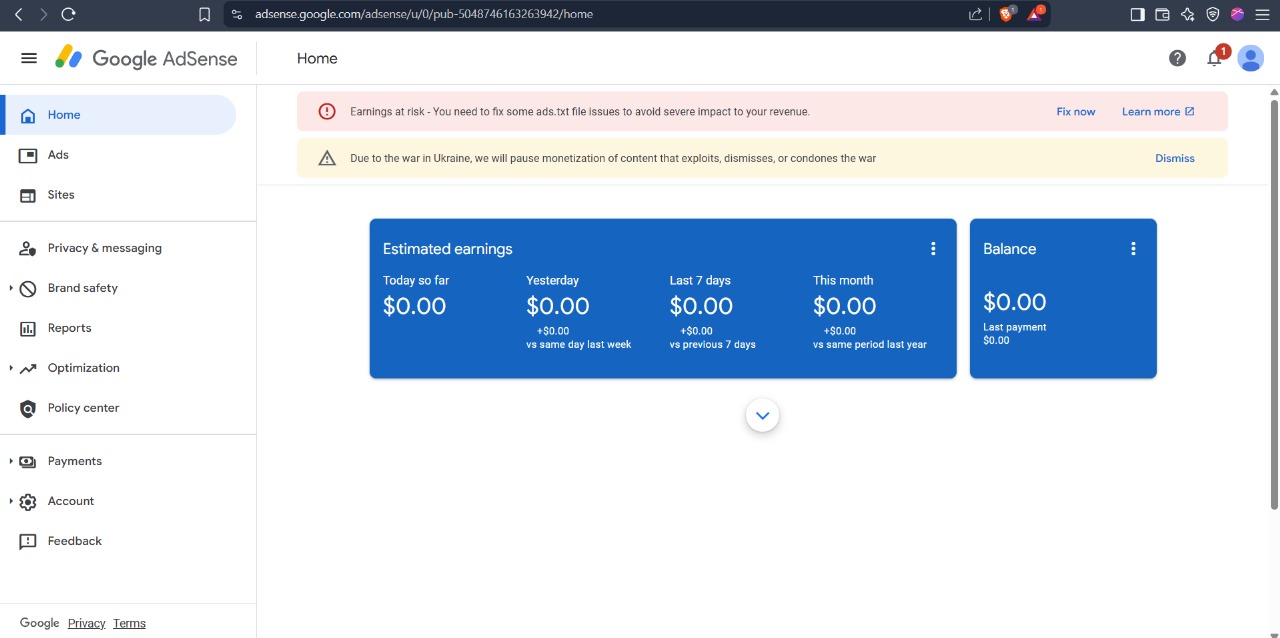Reload the AdSense page
Screen dimensions: 1280x638
68,14
